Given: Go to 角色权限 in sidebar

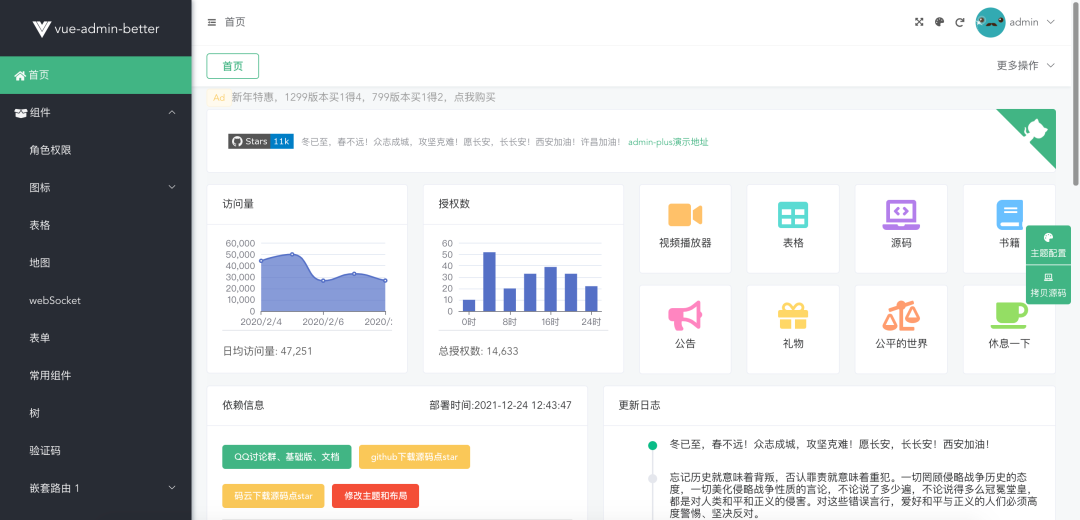Looking at the screenshot, I should 96,150.
